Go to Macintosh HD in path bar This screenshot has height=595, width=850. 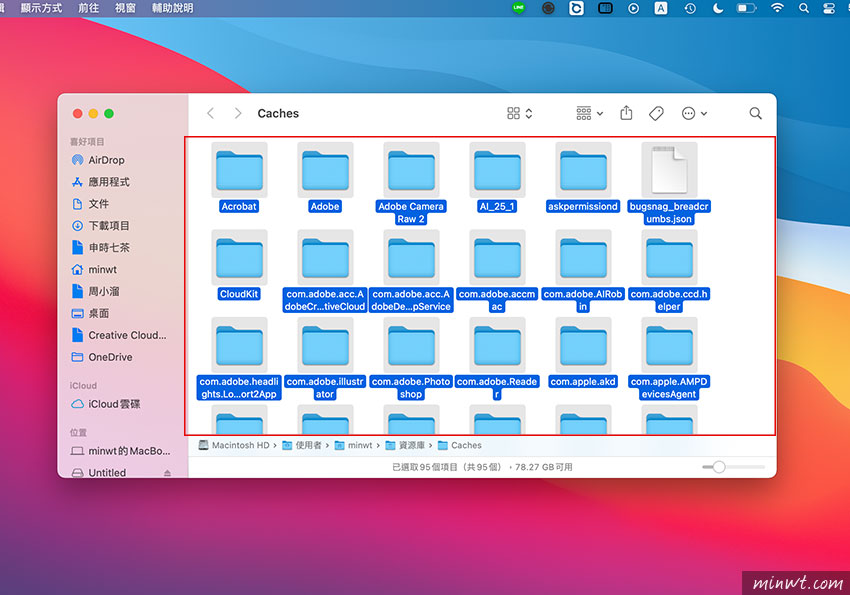coord(234,445)
